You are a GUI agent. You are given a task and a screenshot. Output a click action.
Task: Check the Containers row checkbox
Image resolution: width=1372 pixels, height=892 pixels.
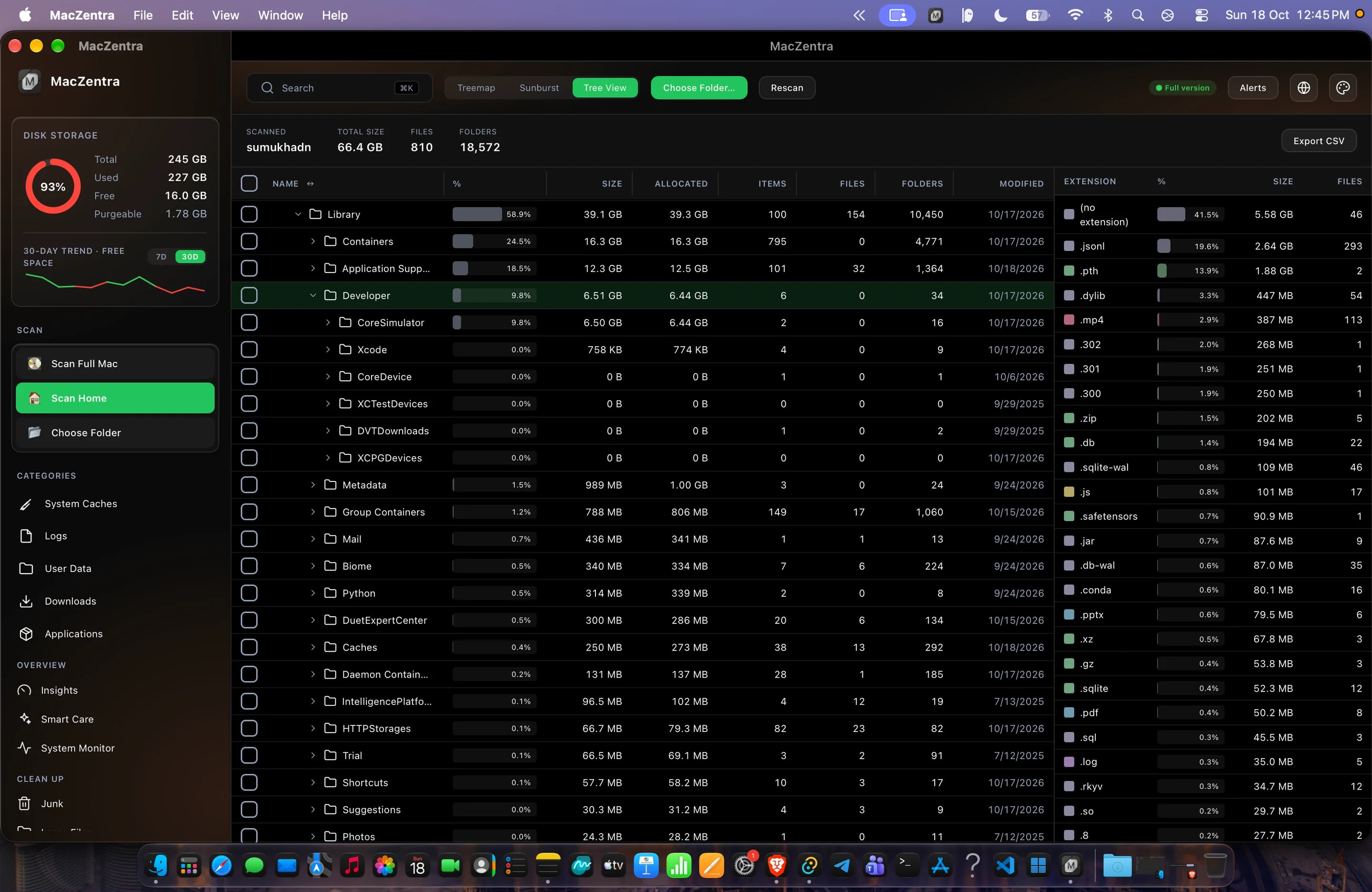click(249, 241)
